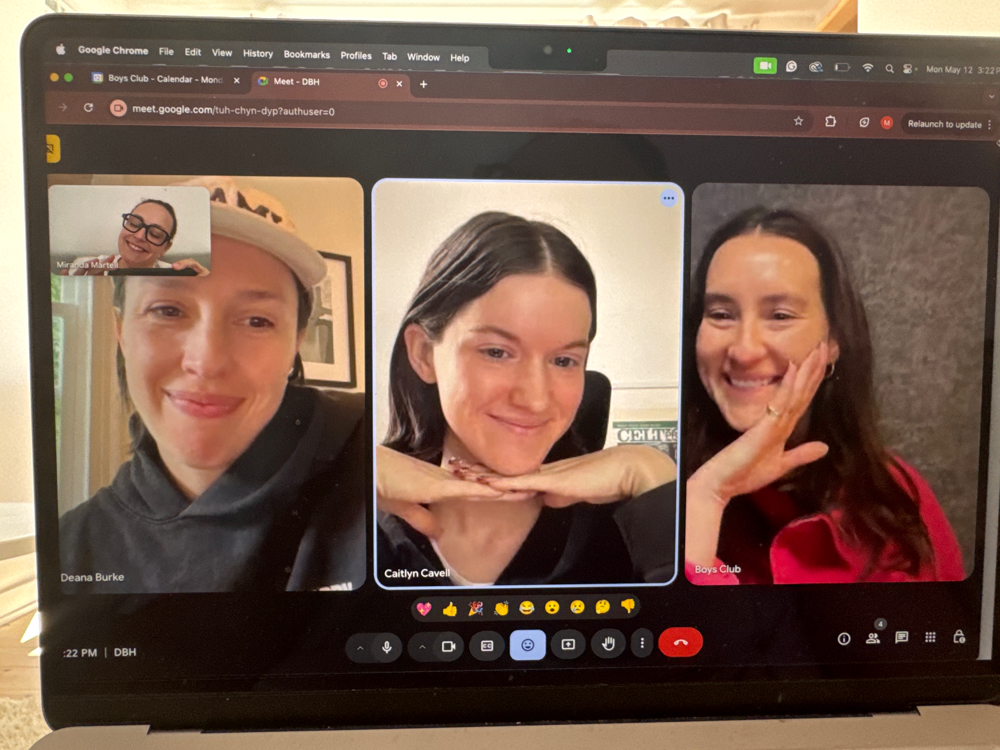
Task: Send the clapping hands reaction
Action: [x=501, y=608]
